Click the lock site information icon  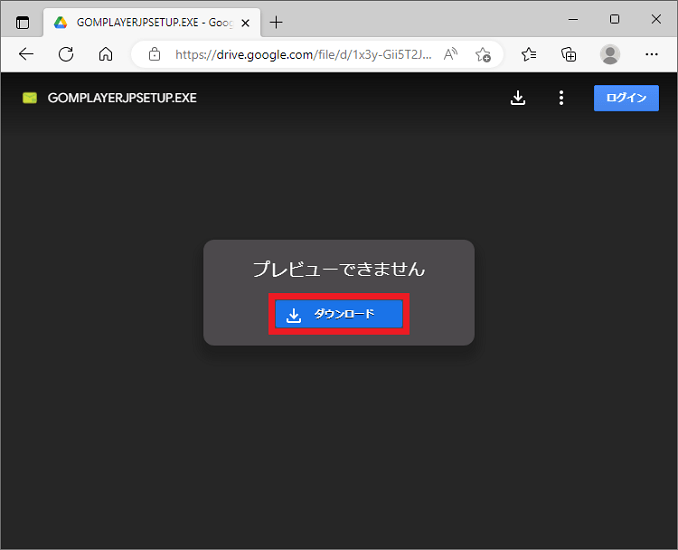[154, 54]
